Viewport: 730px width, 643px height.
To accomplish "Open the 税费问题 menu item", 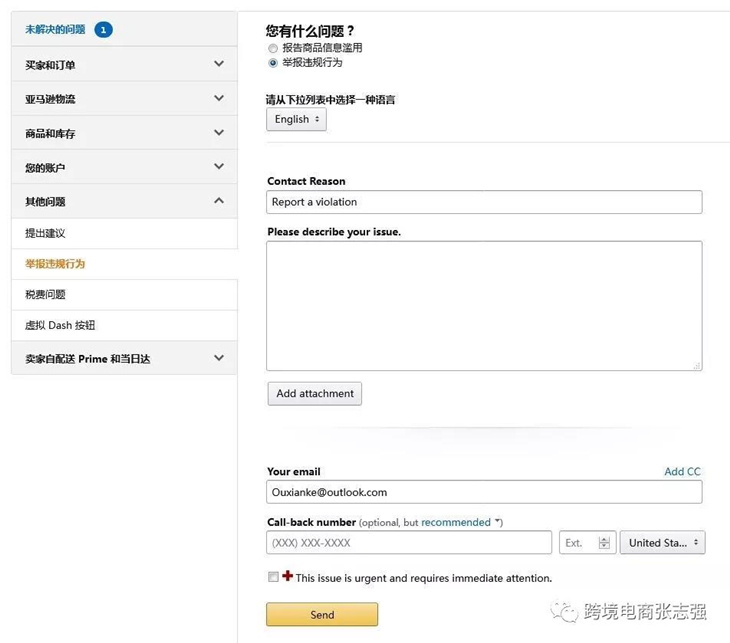I will [x=45, y=295].
